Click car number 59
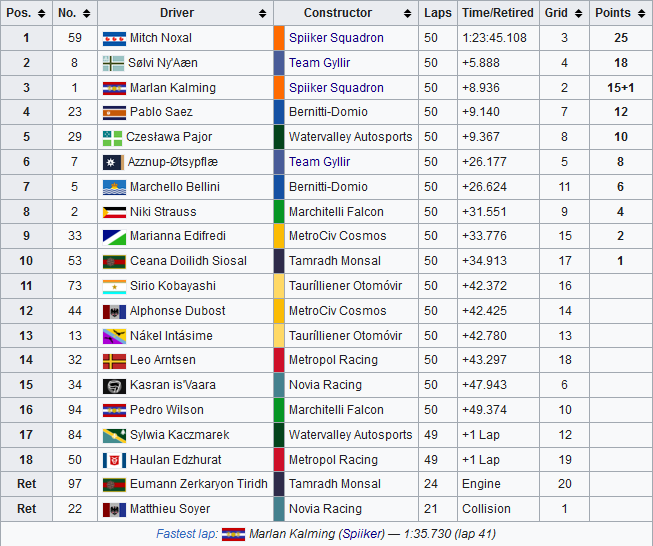 [75, 38]
